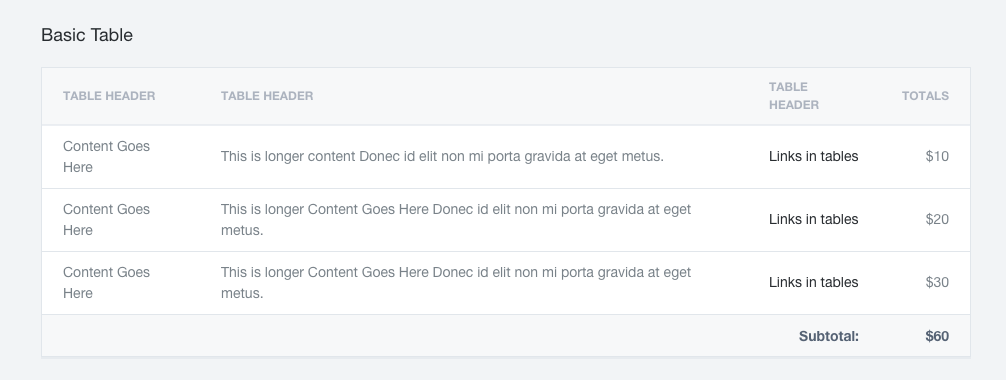Screen dimensions: 1006x380
Task: Click the Totals column heading
Action: pos(925,96)
